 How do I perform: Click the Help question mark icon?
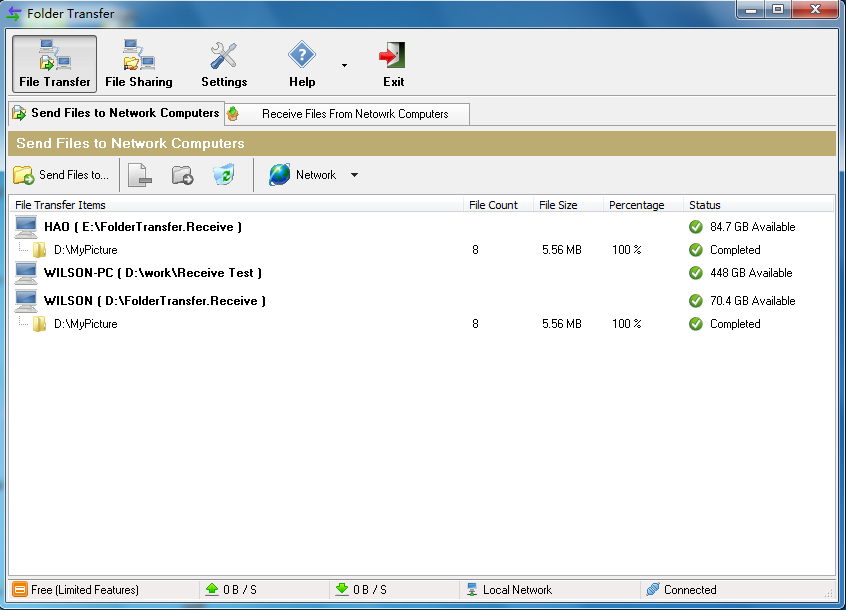(x=302, y=54)
